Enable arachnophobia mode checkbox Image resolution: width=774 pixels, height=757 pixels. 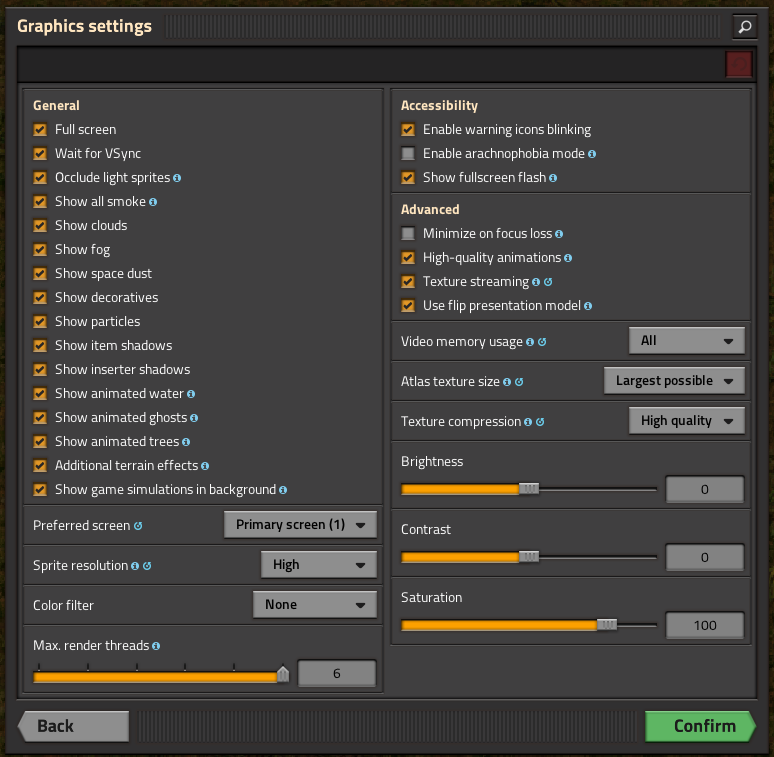point(408,154)
